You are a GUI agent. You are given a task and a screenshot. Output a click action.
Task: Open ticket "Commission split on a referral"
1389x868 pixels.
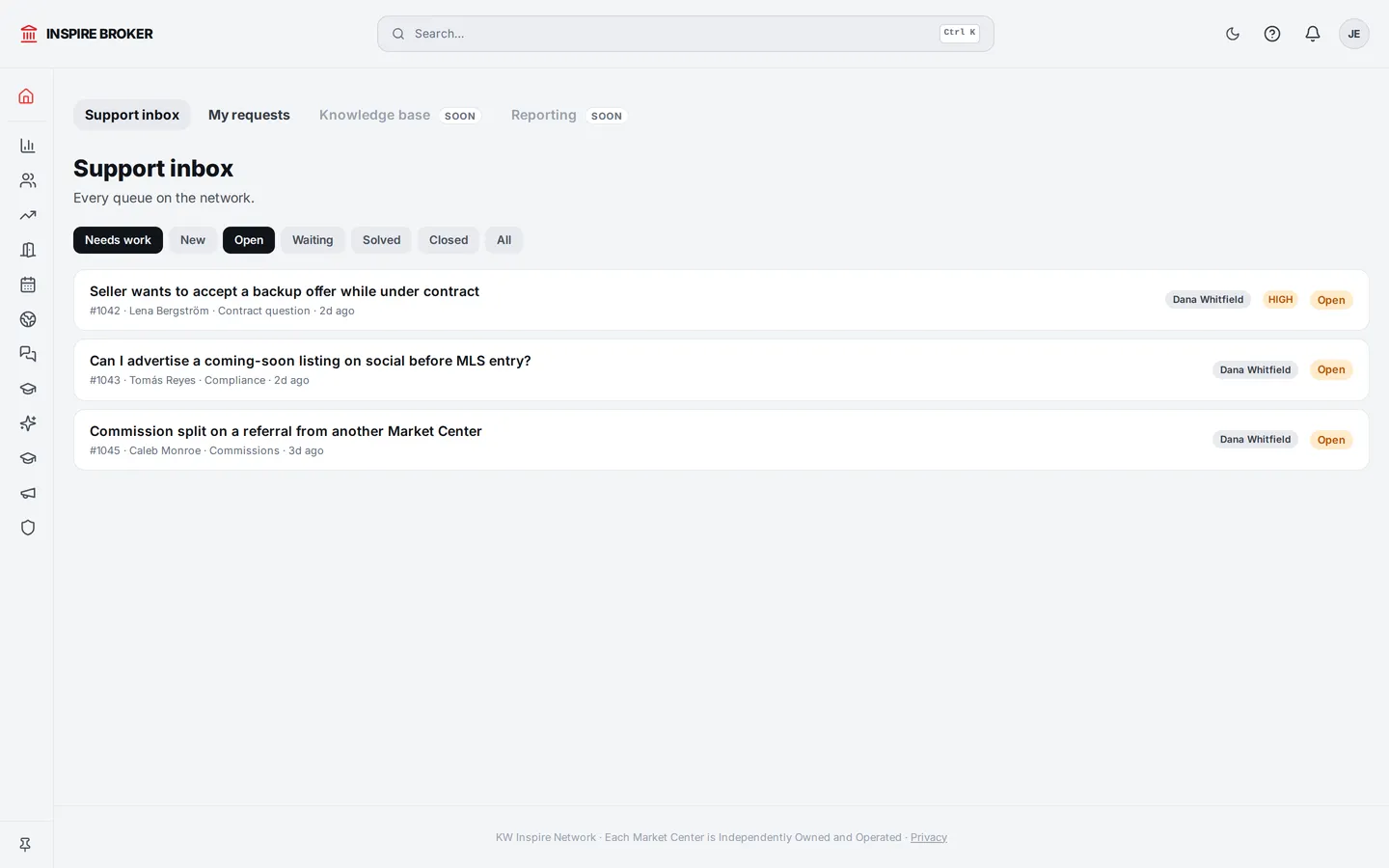(x=722, y=440)
